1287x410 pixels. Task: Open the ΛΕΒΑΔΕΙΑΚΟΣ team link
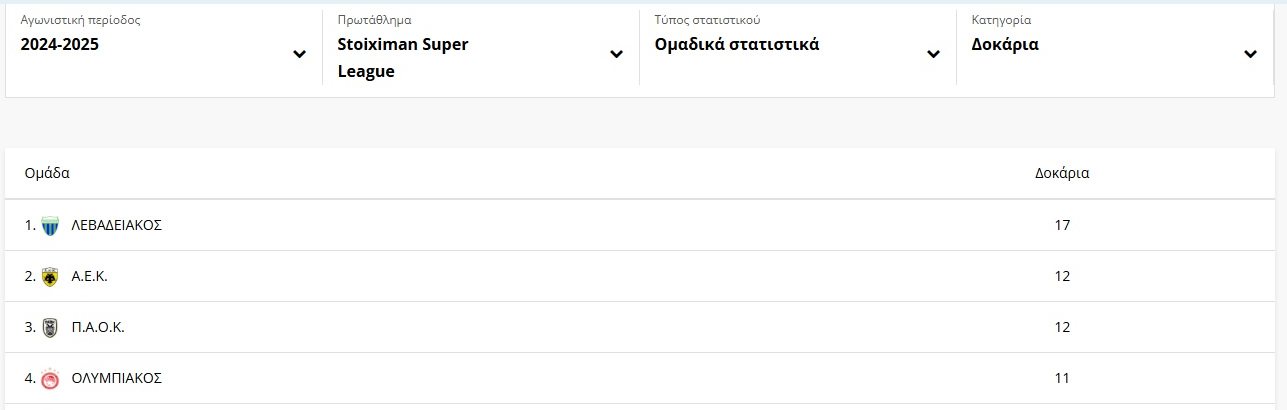point(116,225)
